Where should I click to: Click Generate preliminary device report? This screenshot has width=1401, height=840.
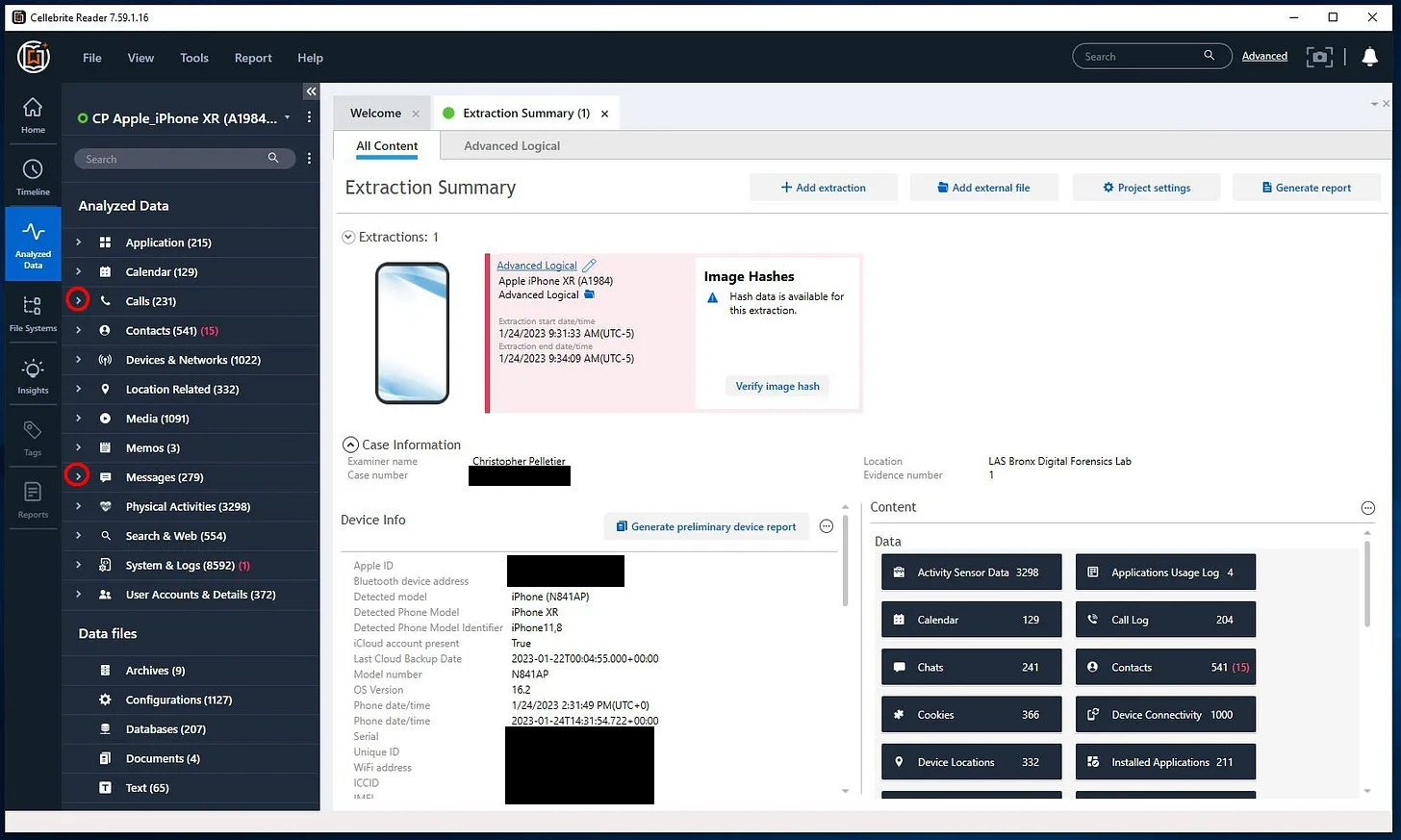[706, 526]
